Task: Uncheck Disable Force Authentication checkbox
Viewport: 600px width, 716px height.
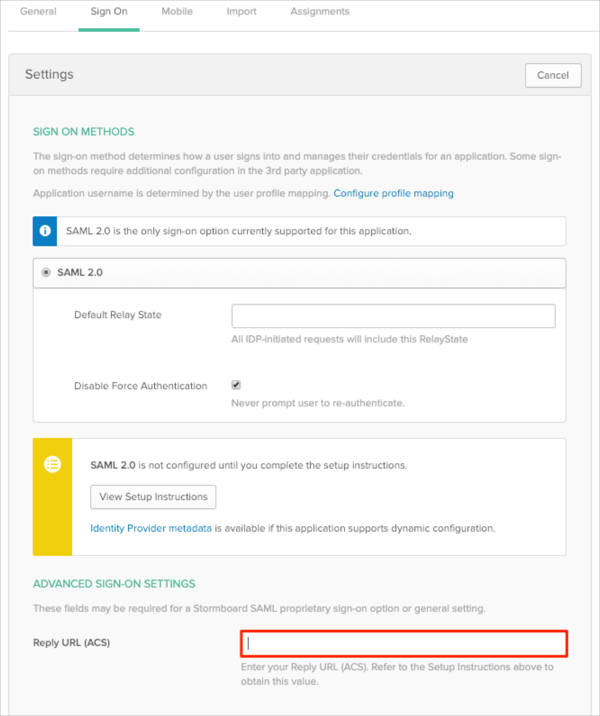Action: (x=236, y=385)
